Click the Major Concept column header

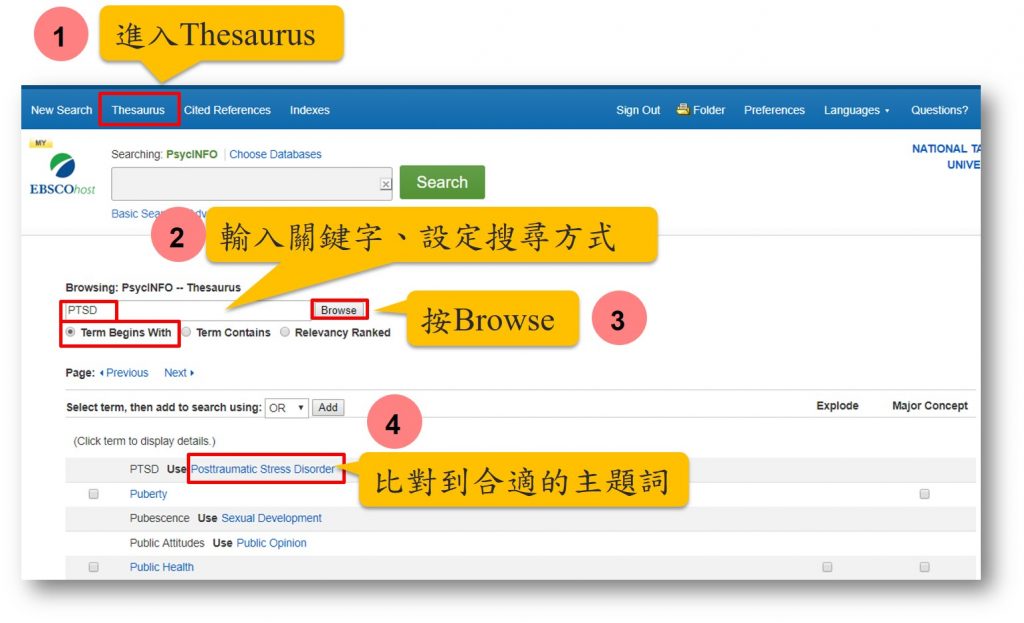tap(930, 406)
